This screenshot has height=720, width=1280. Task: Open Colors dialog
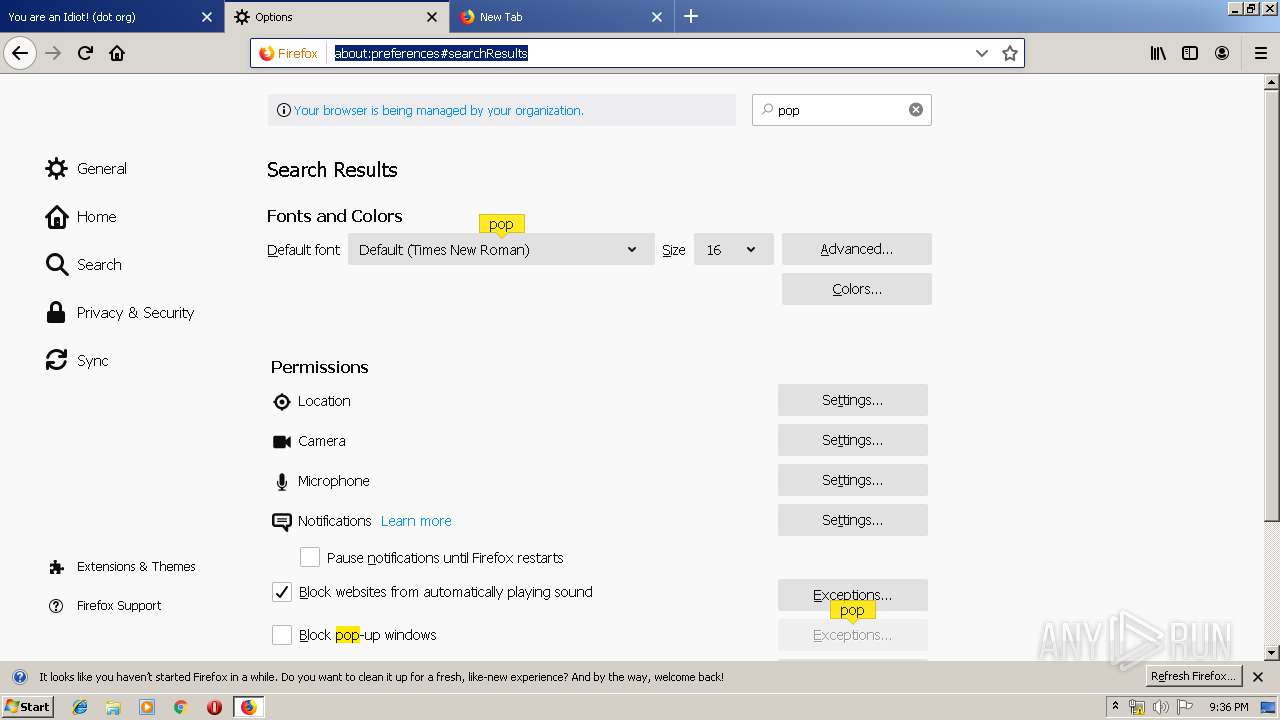(x=857, y=289)
